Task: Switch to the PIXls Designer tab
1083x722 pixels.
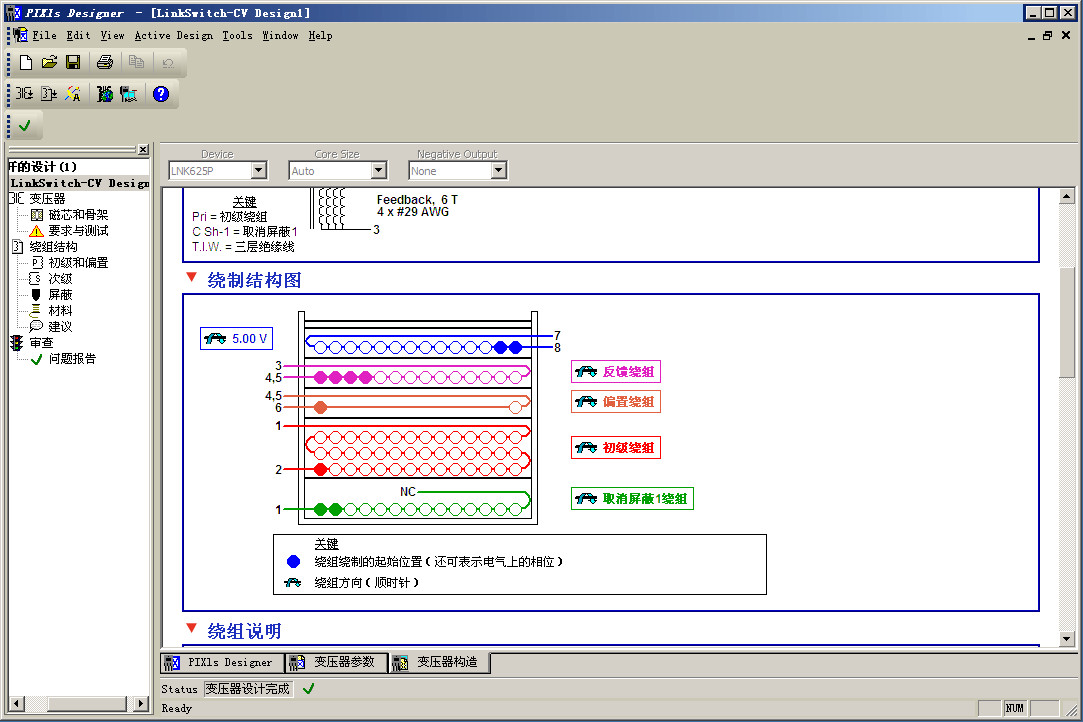Action: (222, 663)
